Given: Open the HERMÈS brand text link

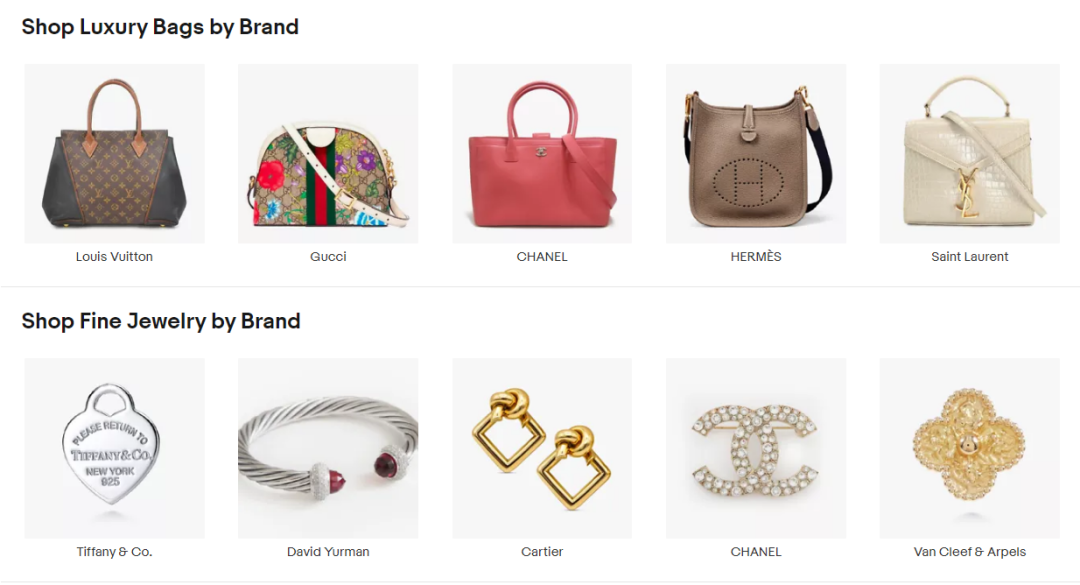Looking at the screenshot, I should pos(756,256).
